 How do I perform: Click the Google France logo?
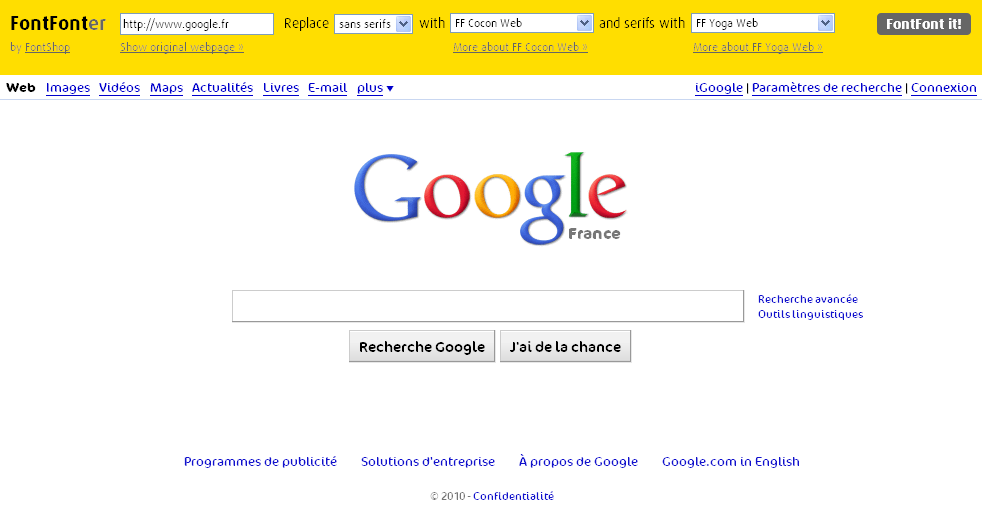click(490, 198)
